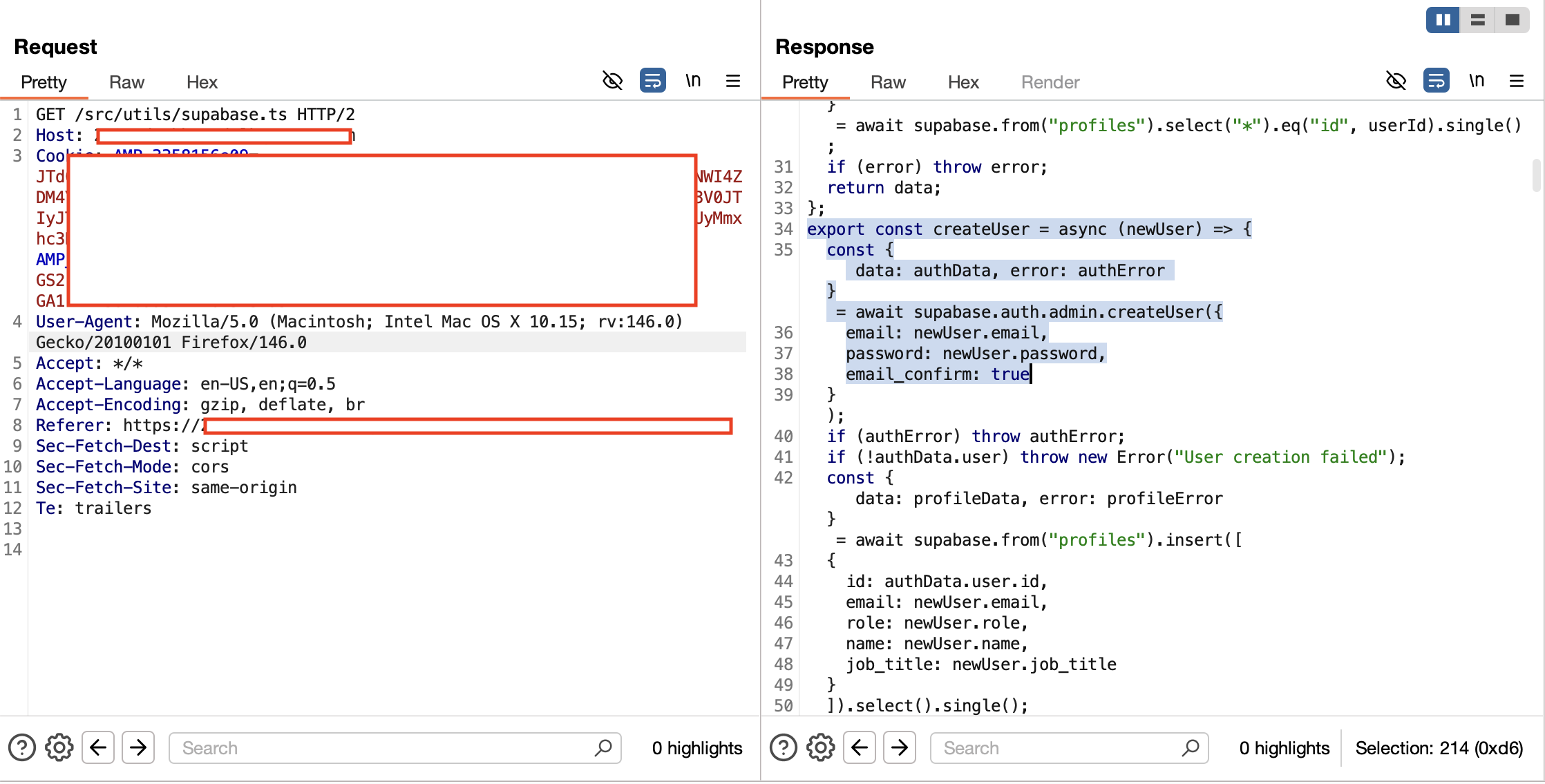Open search settings gear below Response panel
The height and width of the screenshot is (784, 1545).
(821, 747)
